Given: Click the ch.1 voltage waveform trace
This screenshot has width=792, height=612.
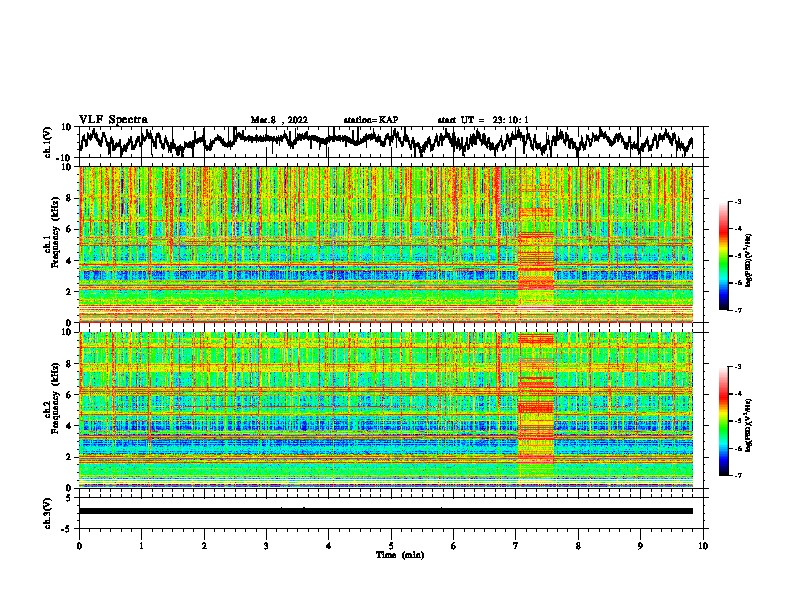Looking at the screenshot, I should pyautogui.click(x=385, y=141).
